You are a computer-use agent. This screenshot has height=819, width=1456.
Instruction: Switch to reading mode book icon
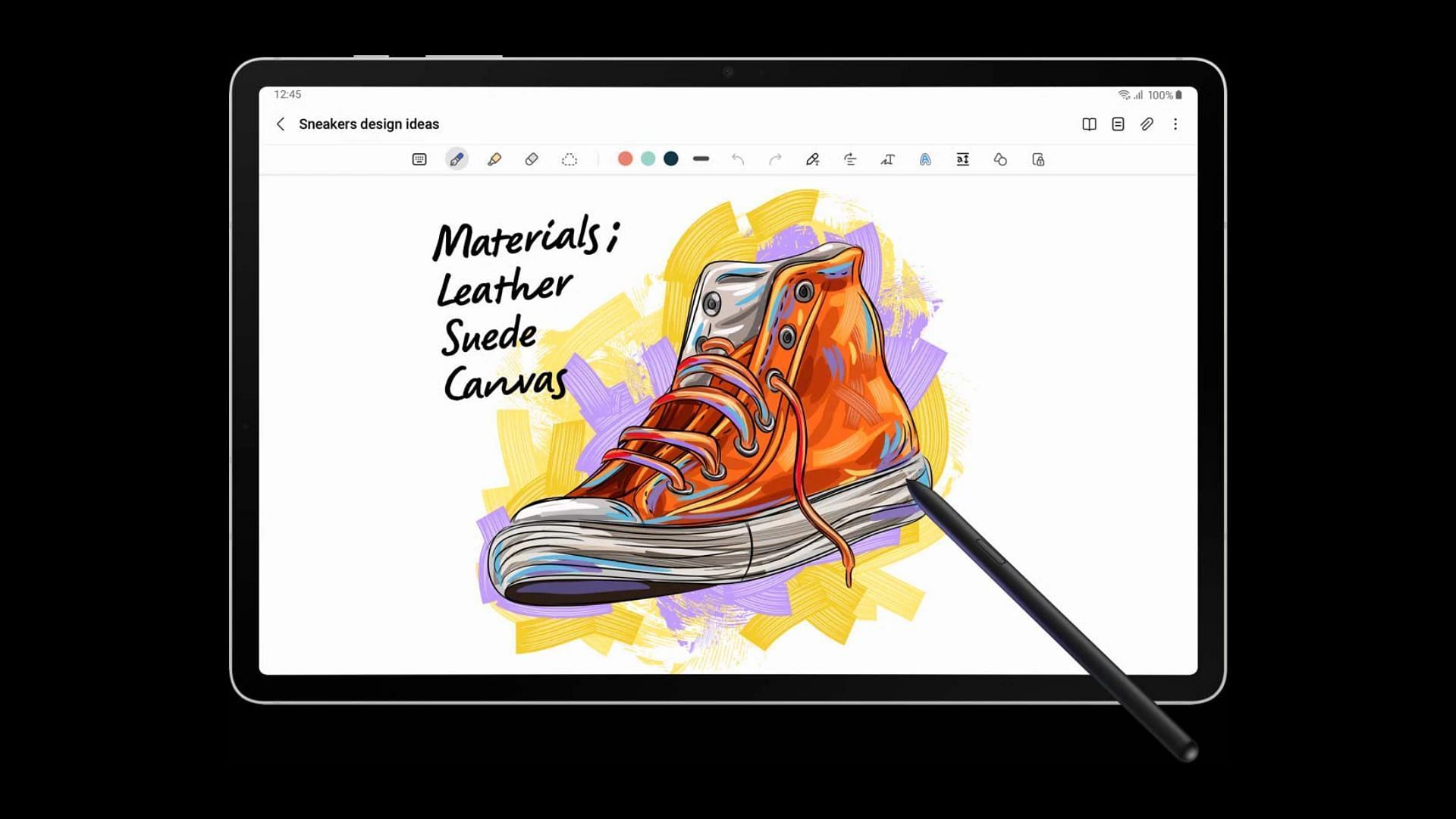pyautogui.click(x=1089, y=124)
